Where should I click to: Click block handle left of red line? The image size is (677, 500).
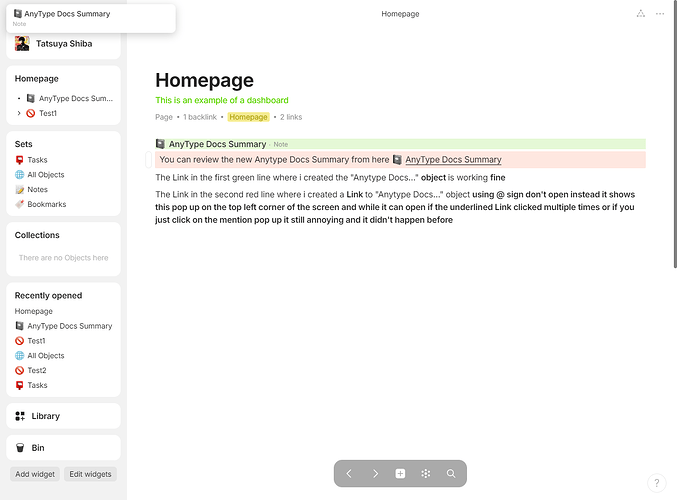coord(148,160)
